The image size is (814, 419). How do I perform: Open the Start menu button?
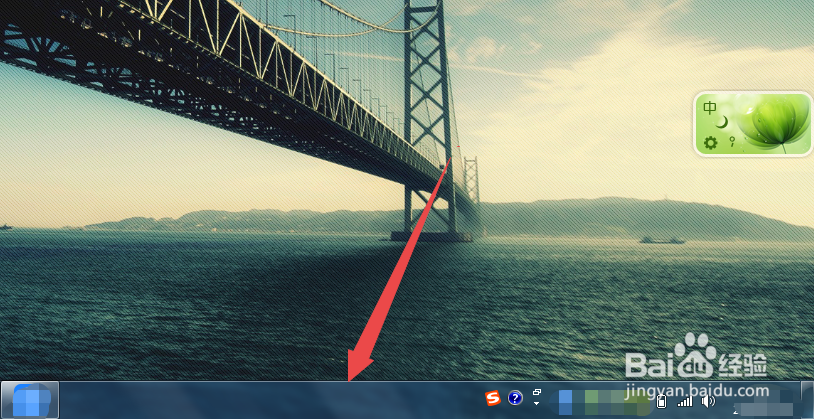[30, 400]
